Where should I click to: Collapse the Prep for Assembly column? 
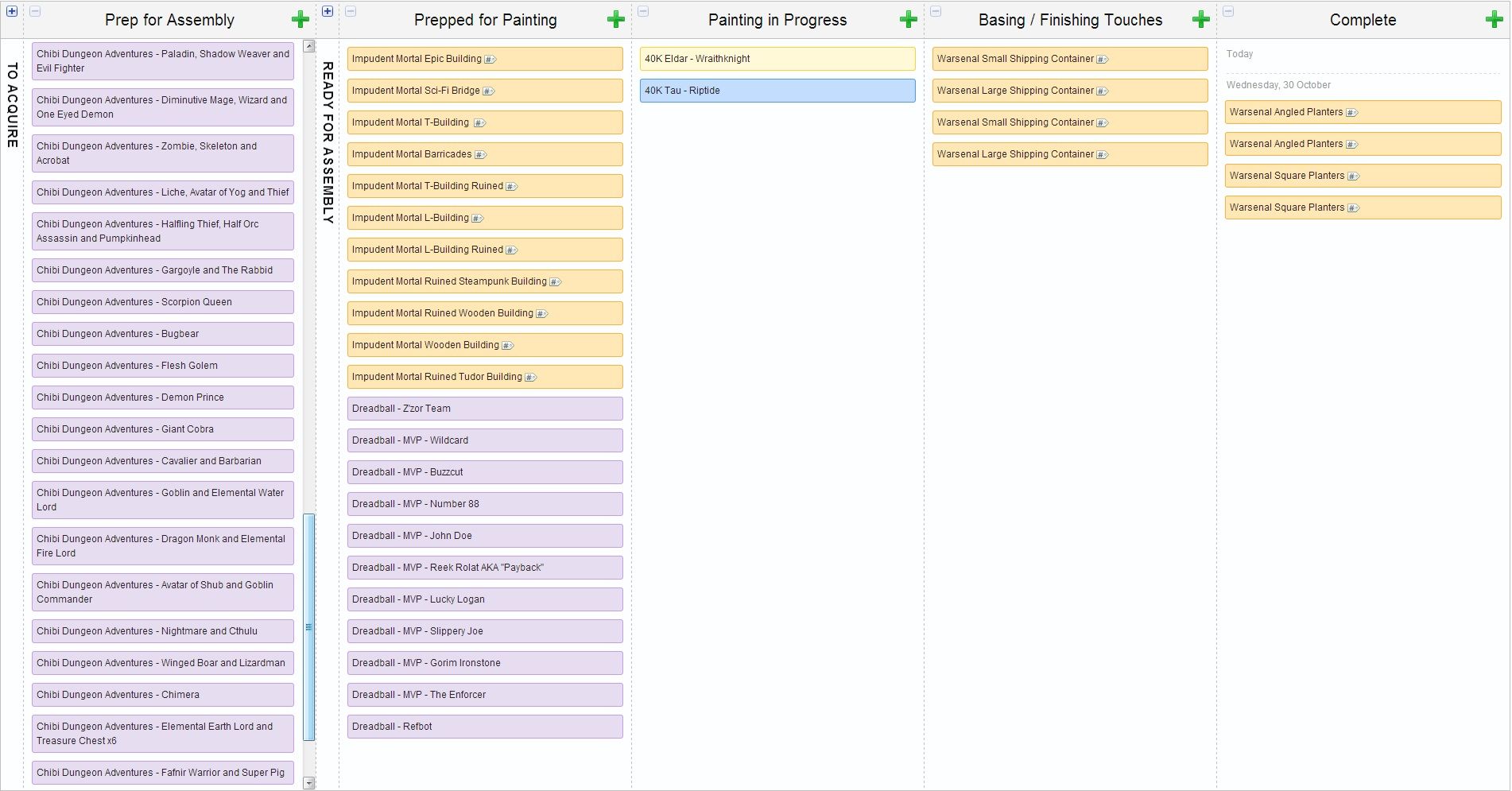click(35, 11)
